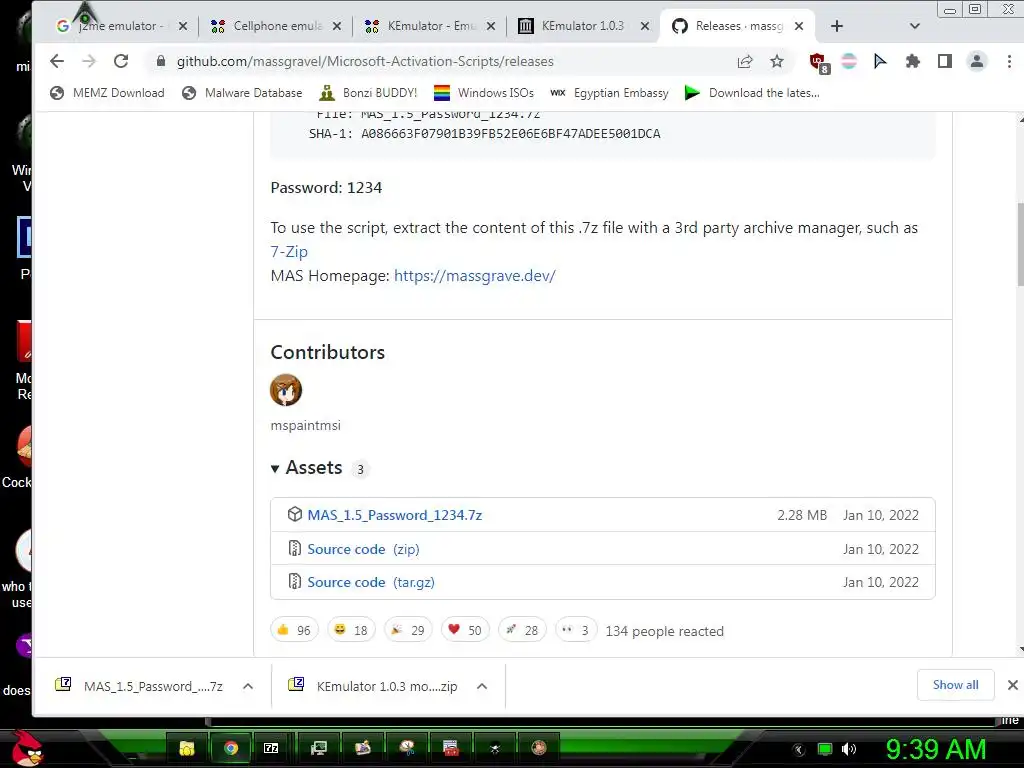The image size is (1024, 768).
Task: Open the uBlock Origin extension
Action: tap(819, 63)
